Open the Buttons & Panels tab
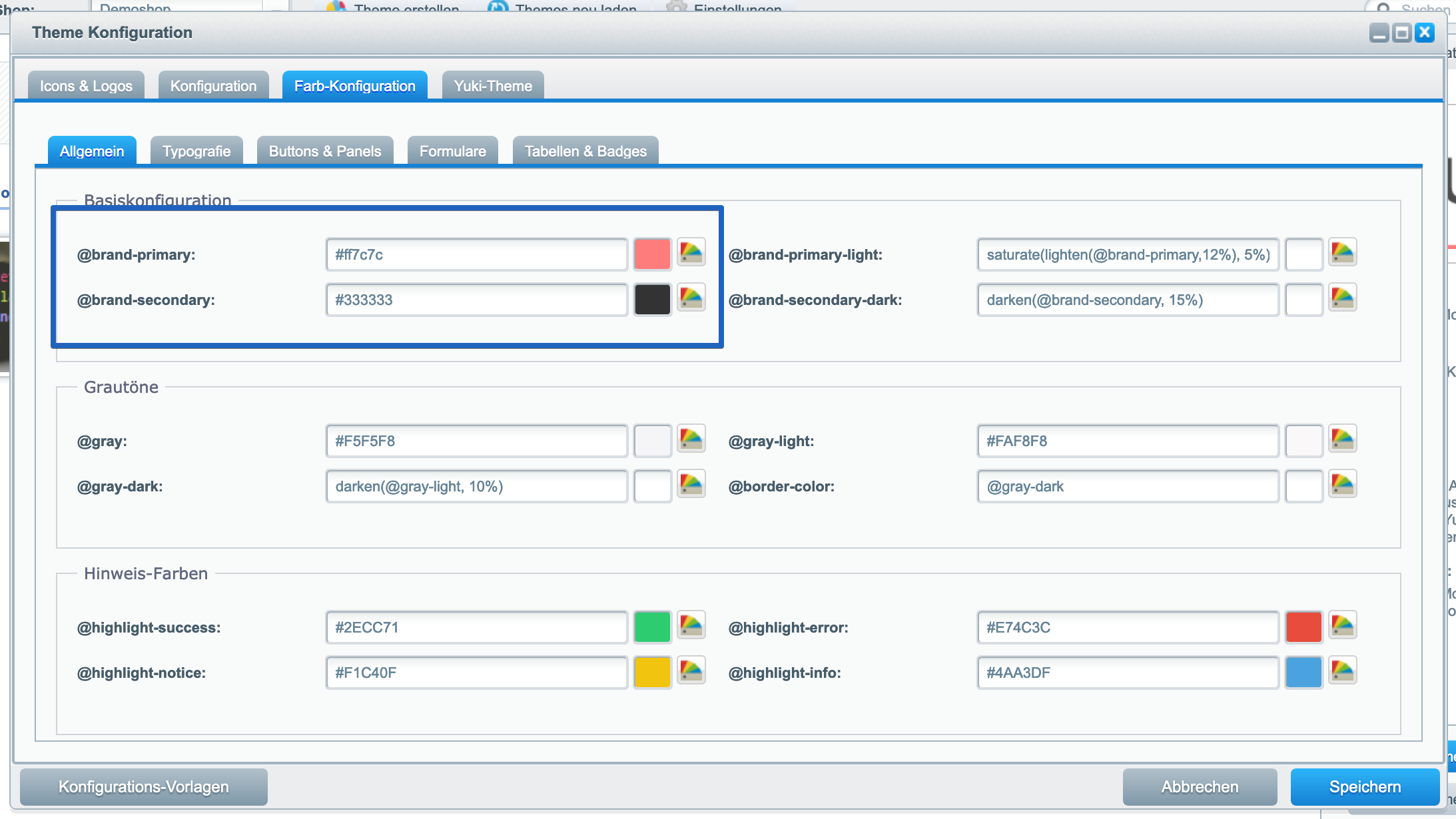This screenshot has width=1456, height=819. [325, 151]
